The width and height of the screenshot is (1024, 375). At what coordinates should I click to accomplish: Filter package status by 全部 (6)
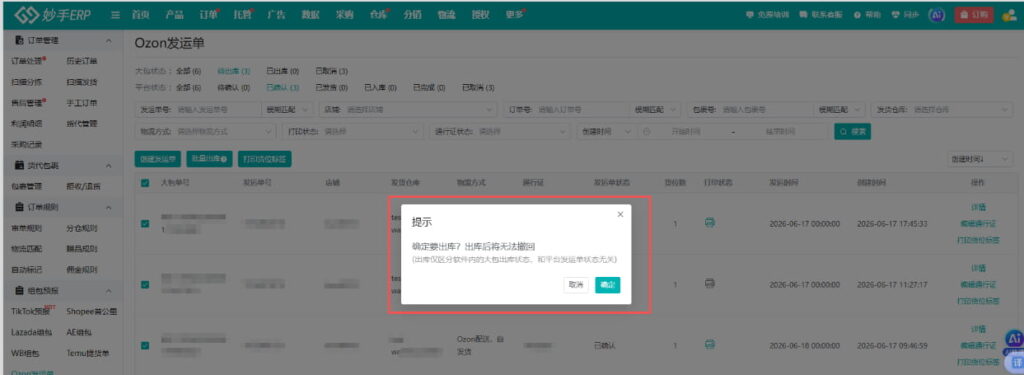tap(188, 71)
